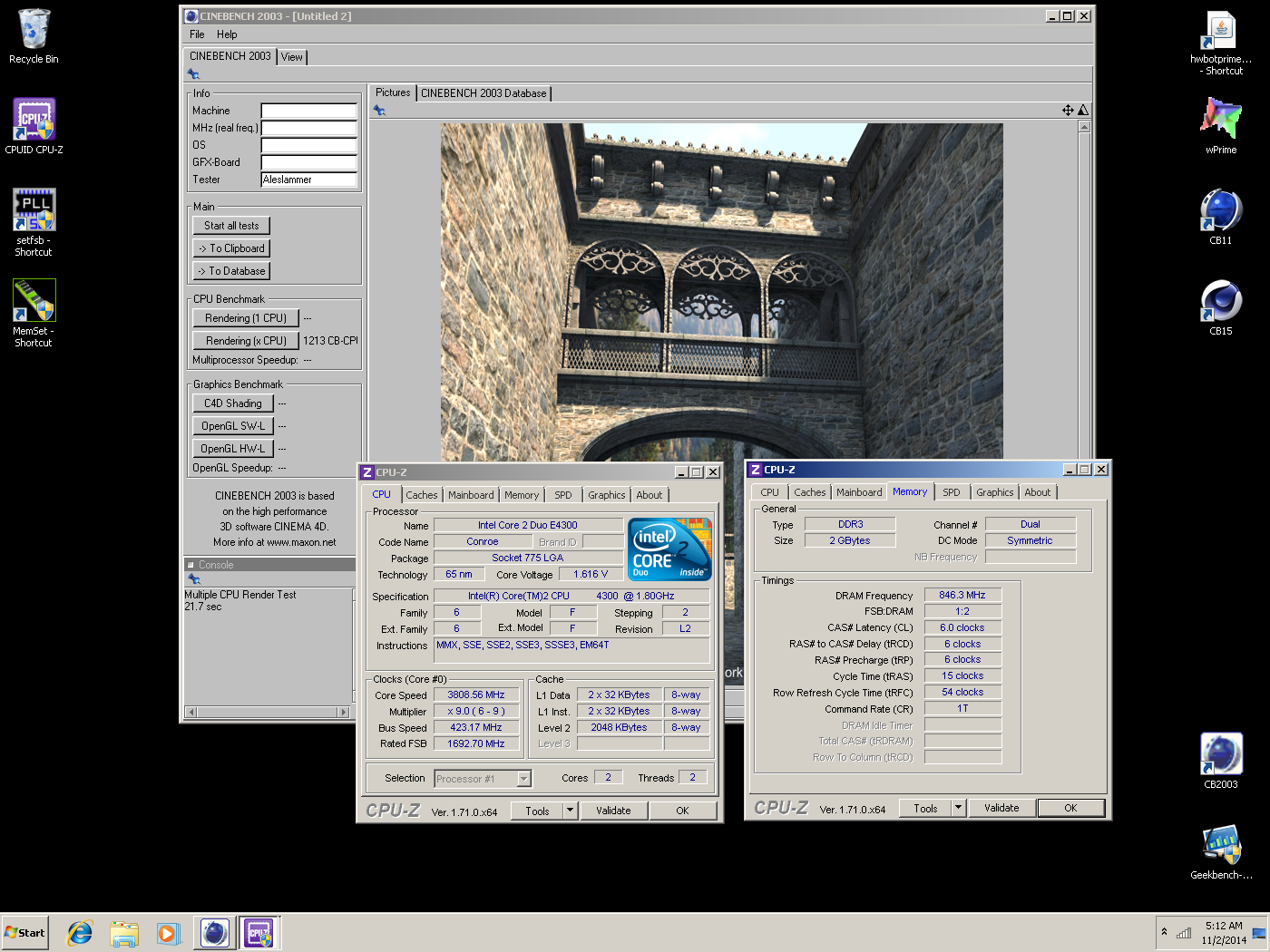Open Windows Media Player taskbar icon
Viewport: 1270px width, 952px height.
(168, 932)
